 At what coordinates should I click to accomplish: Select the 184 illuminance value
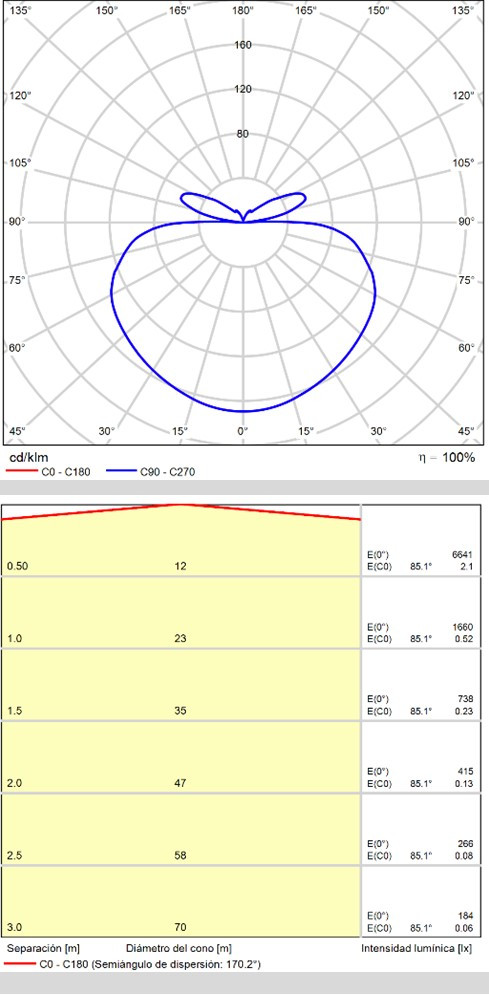(x=466, y=916)
